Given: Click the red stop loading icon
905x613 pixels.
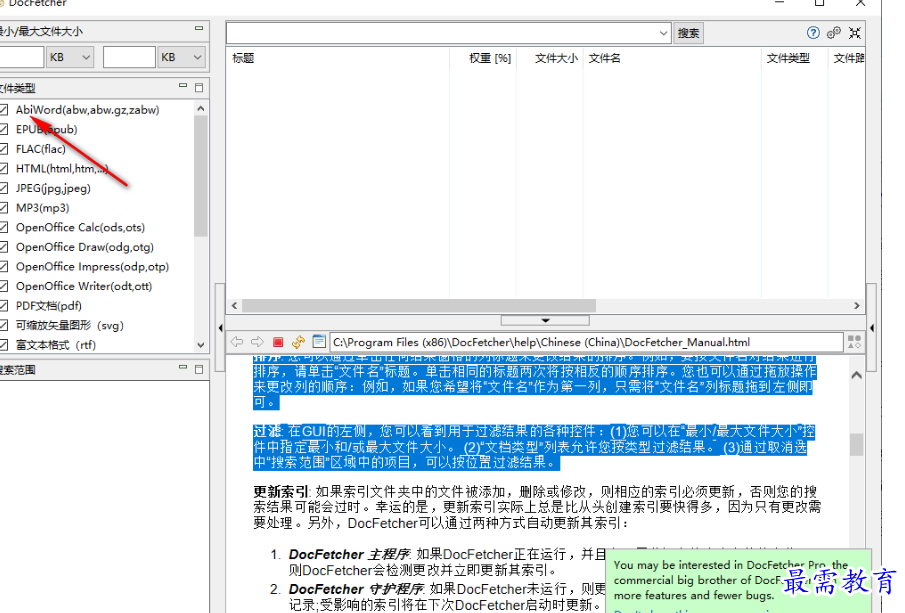Looking at the screenshot, I should 278,342.
